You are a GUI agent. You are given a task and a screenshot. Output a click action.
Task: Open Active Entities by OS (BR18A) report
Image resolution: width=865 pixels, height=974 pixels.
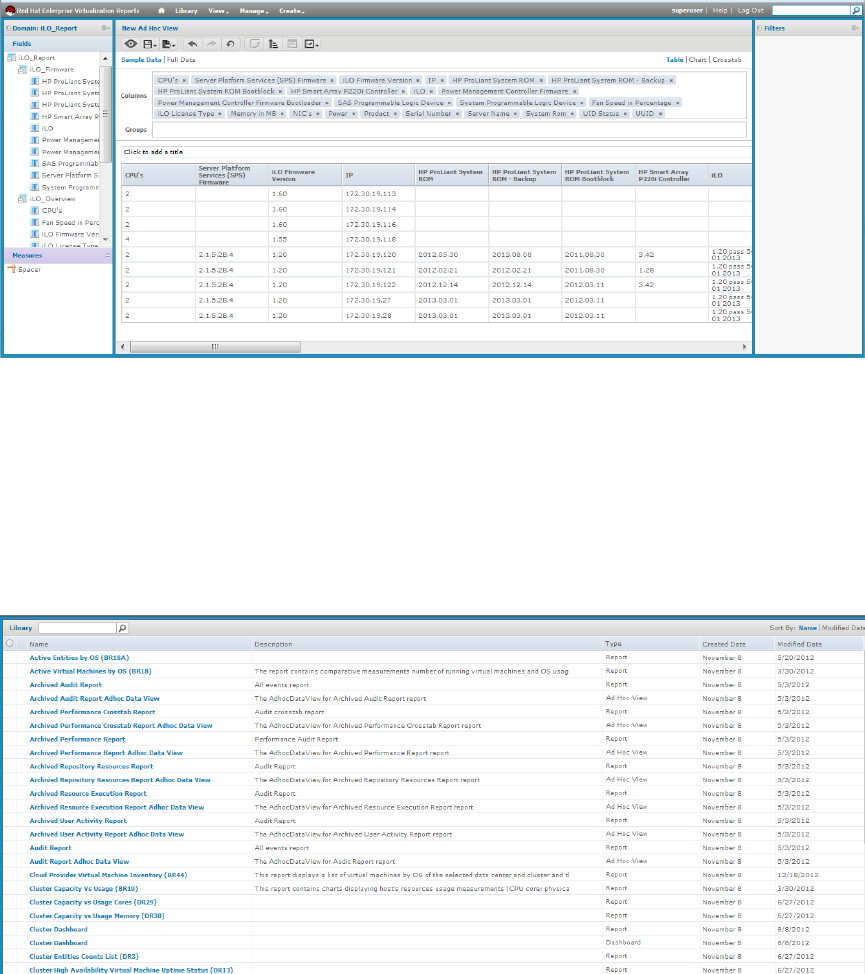point(79,657)
